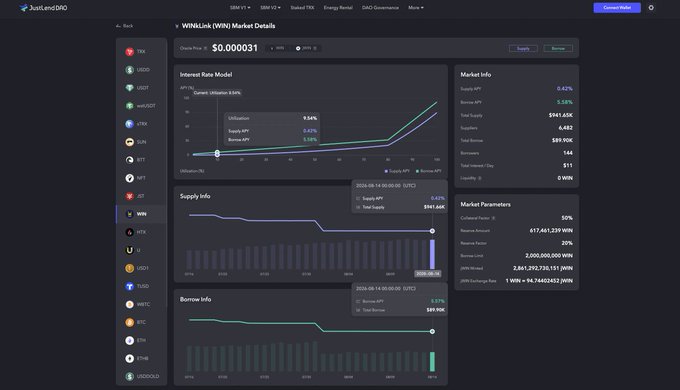
Task: Click the utilization marker on rate curve
Action: [217, 153]
